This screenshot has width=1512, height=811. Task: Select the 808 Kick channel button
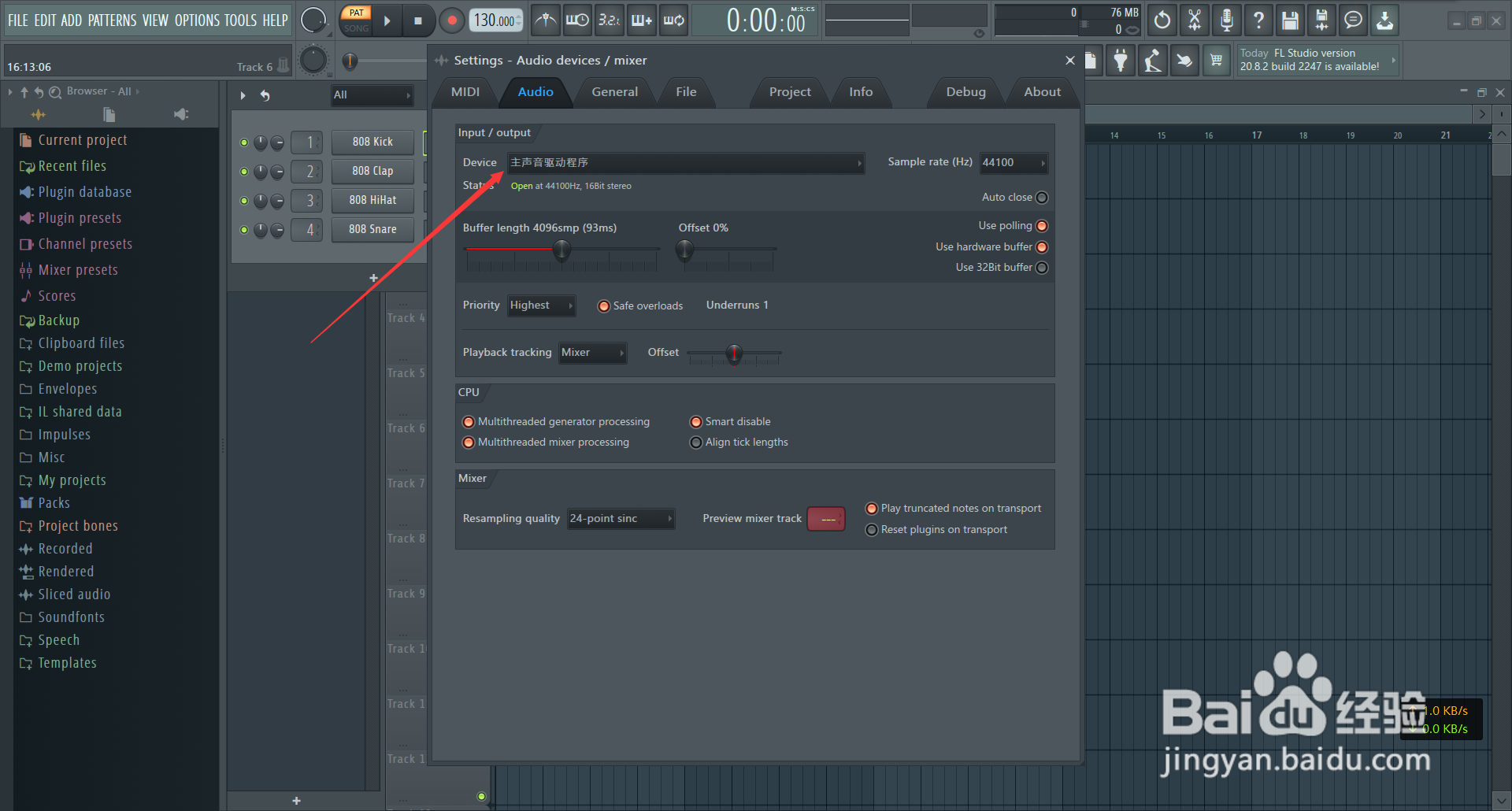pyautogui.click(x=372, y=143)
